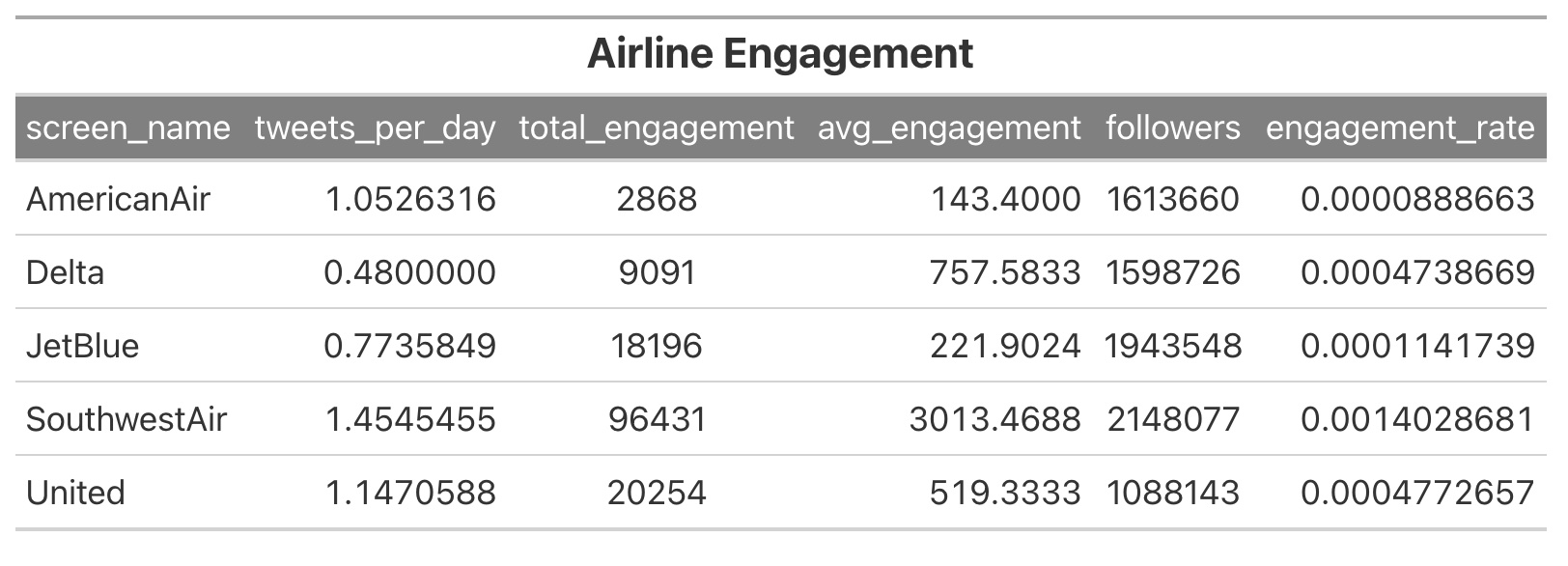Click the avg_engagement column header
This screenshot has width=1568, height=566.
(x=949, y=127)
